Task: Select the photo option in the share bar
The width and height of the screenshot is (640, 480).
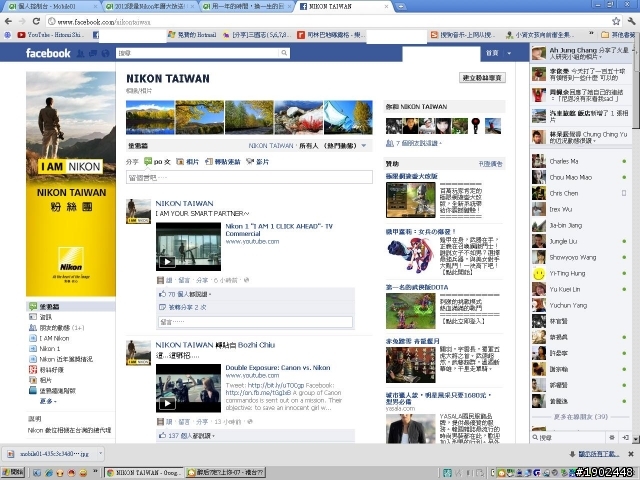Action: pyautogui.click(x=187, y=162)
